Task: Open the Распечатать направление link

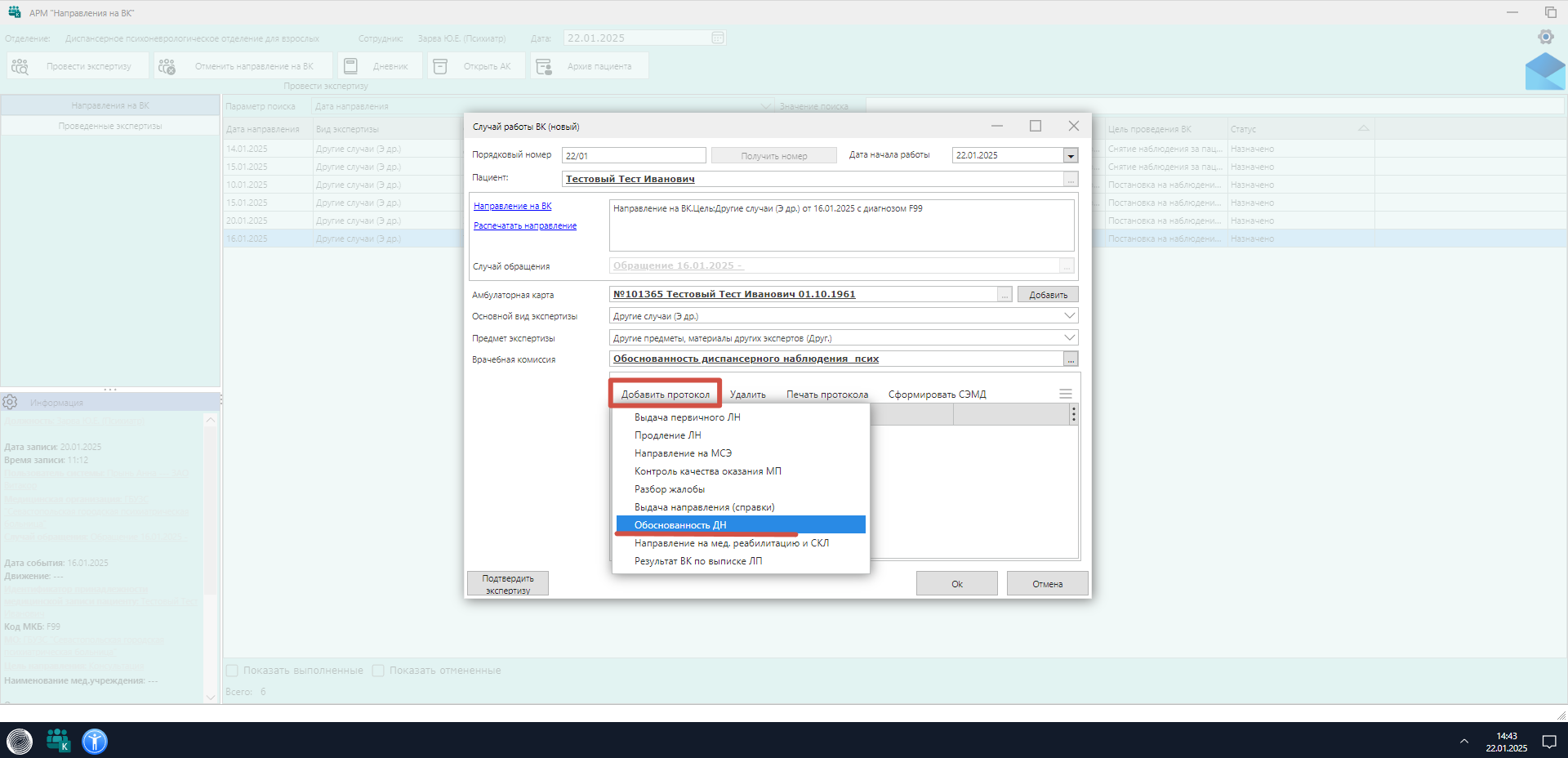Action: [x=525, y=225]
